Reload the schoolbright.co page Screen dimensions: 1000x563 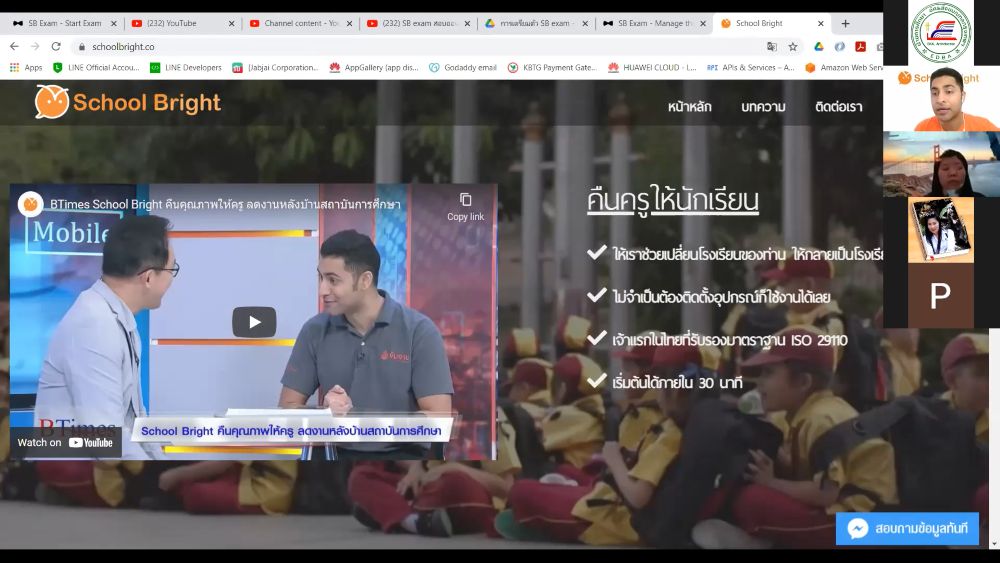pyautogui.click(x=56, y=47)
